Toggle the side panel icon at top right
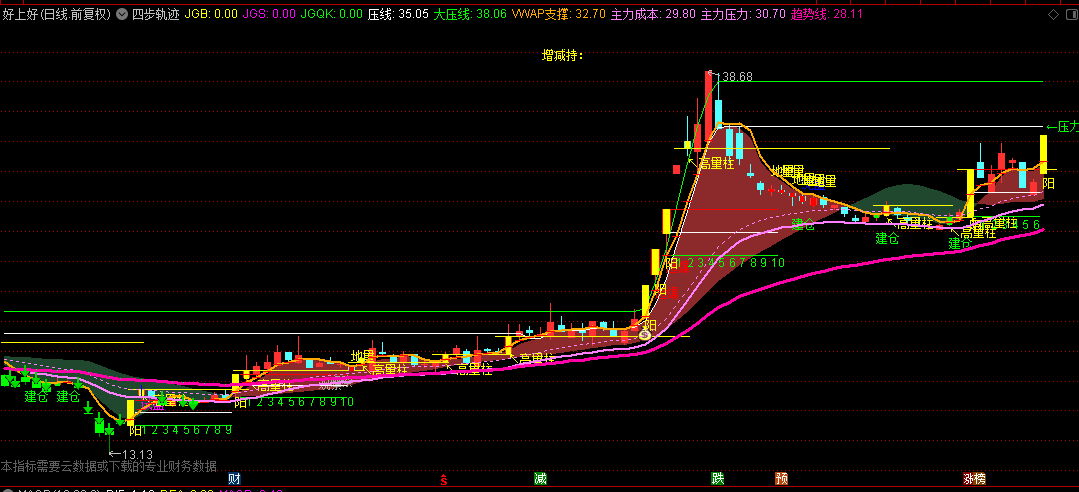Screen dimensions: 1079x492 point(1069,14)
